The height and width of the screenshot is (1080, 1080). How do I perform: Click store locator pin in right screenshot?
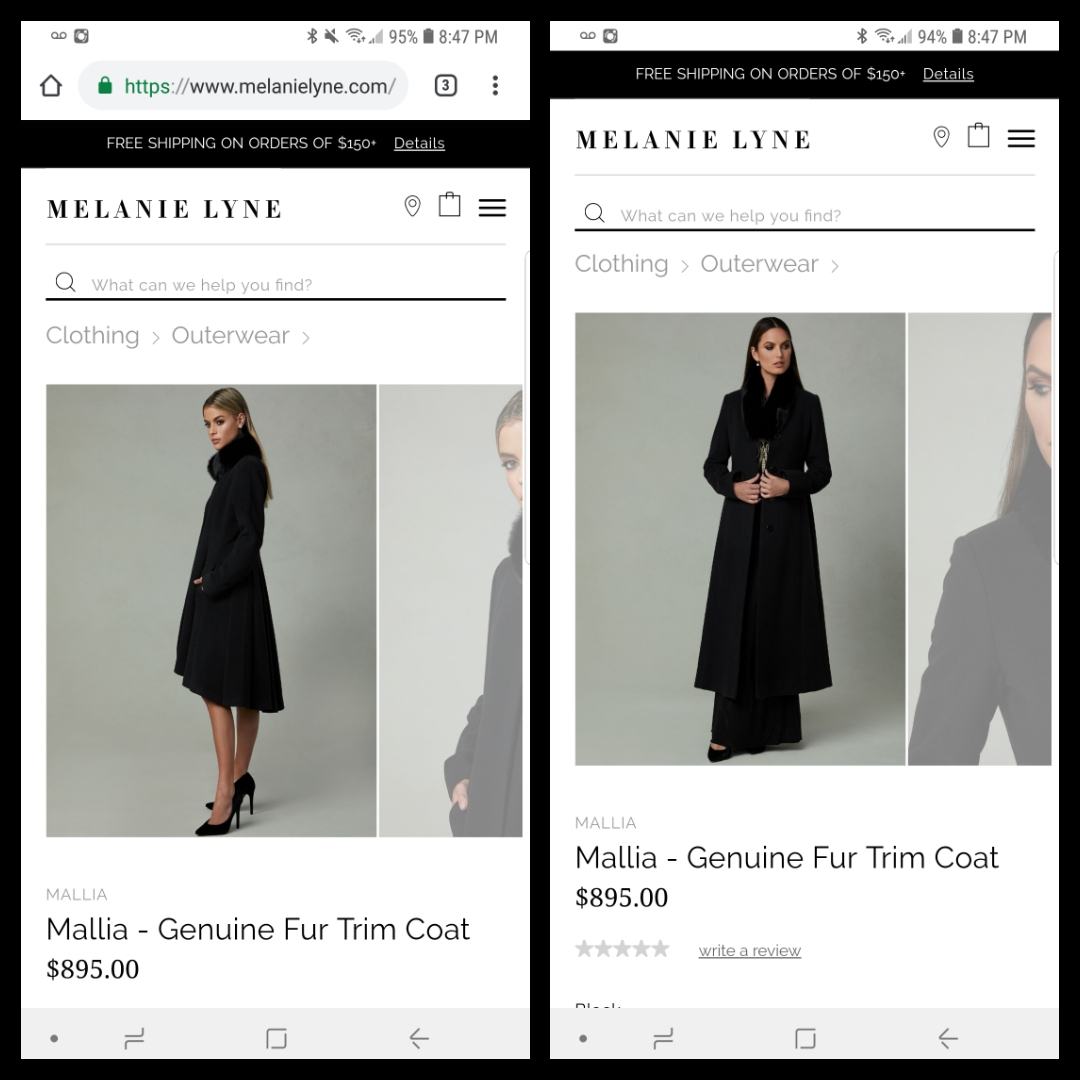tap(941, 137)
